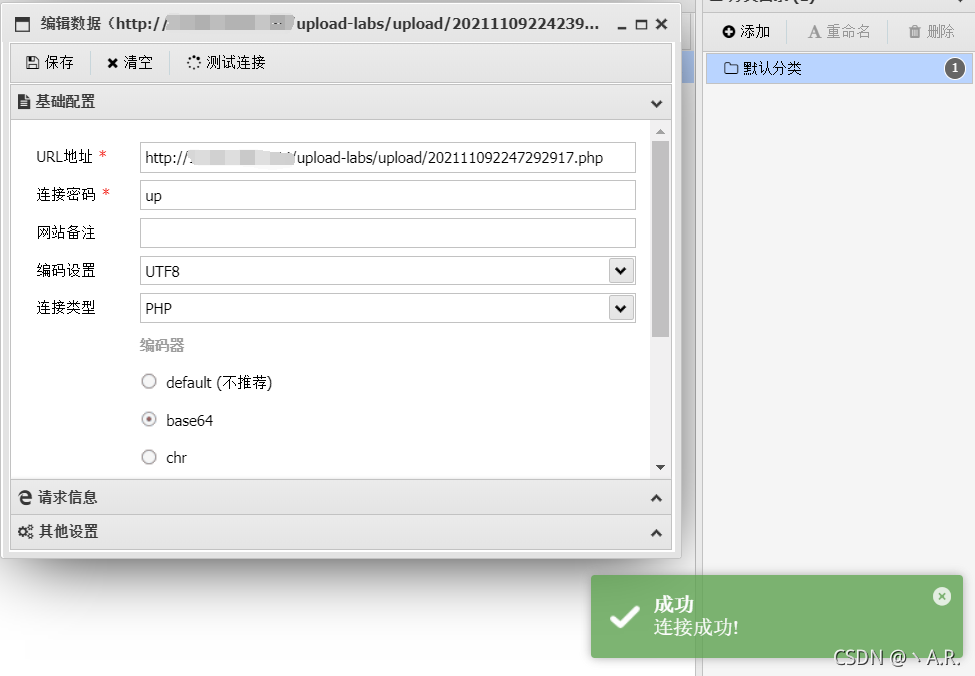Select the 默认分类 category

pyautogui.click(x=839, y=68)
